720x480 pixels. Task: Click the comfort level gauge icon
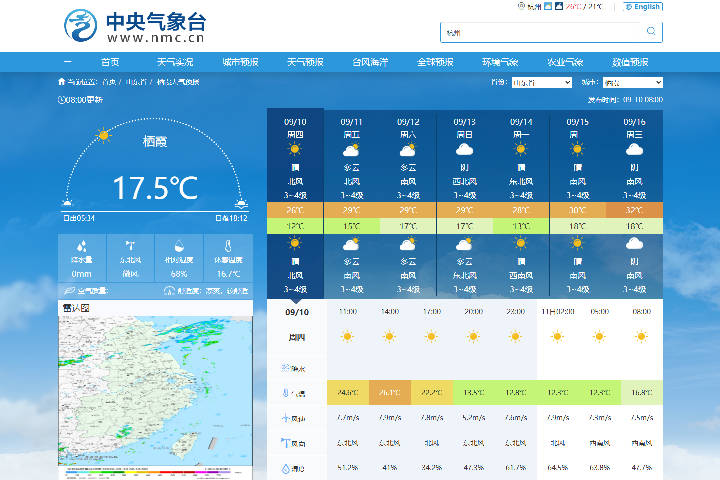point(169,291)
